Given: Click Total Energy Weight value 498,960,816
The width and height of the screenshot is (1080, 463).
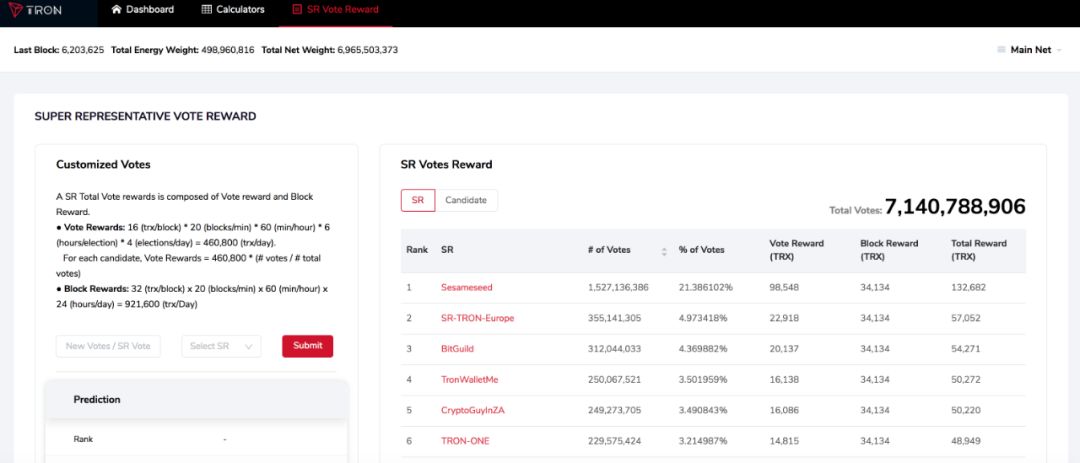Looking at the screenshot, I should pos(228,50).
